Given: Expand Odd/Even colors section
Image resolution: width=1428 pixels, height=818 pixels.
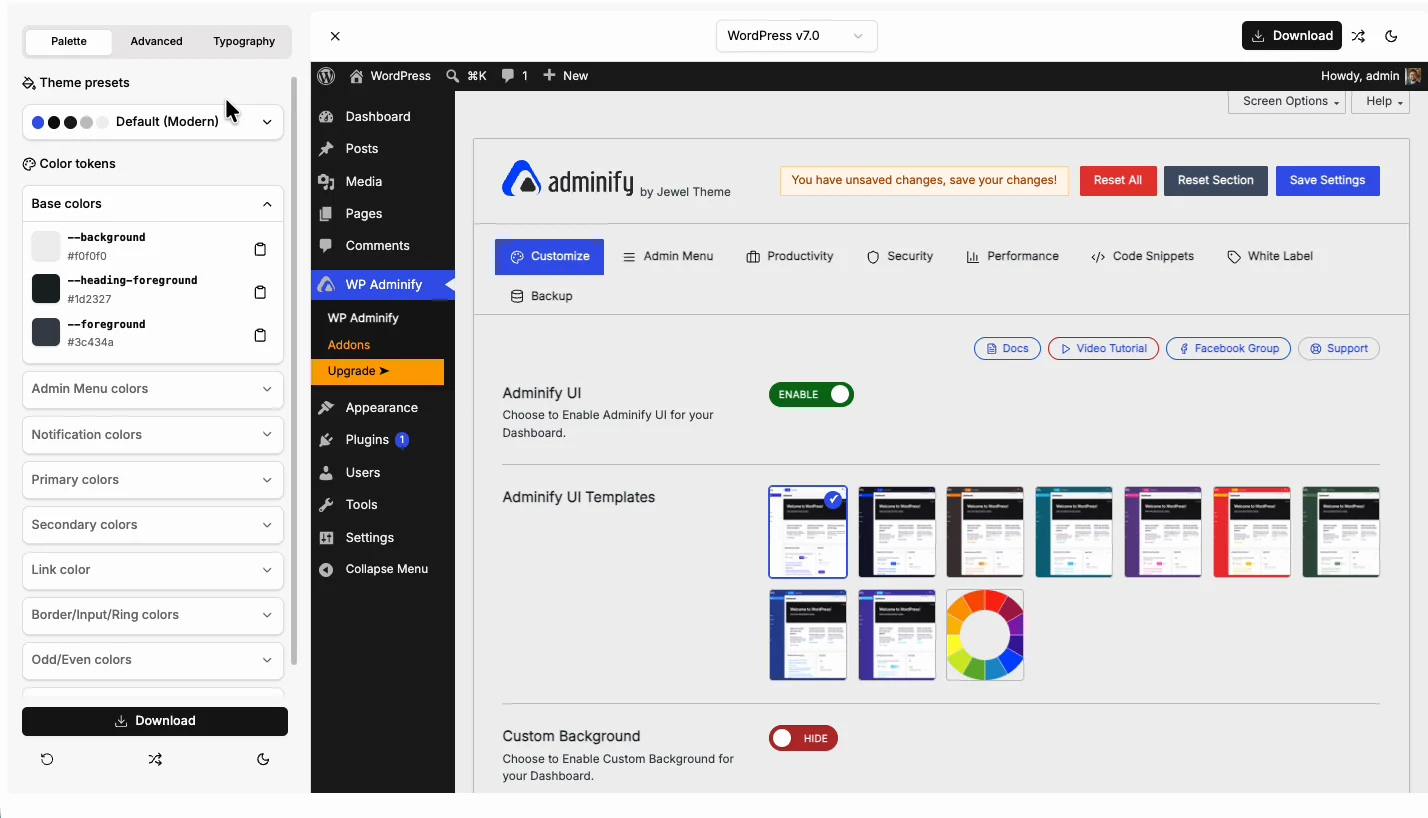Looking at the screenshot, I should tap(153, 660).
